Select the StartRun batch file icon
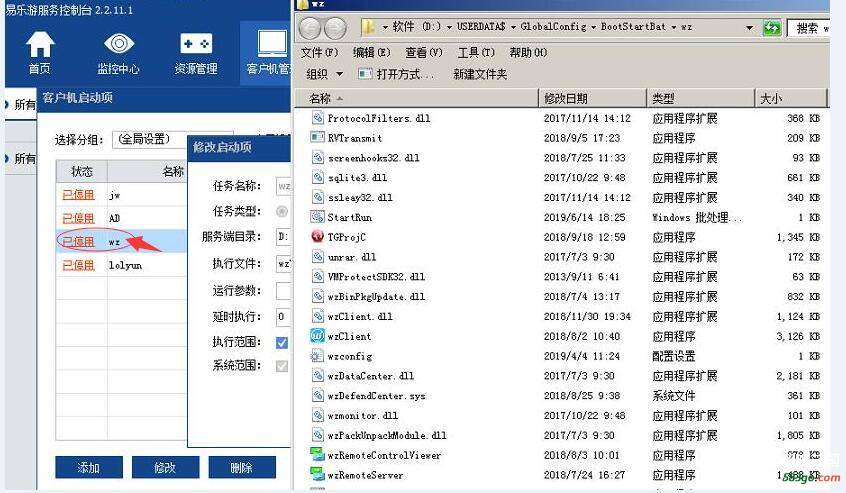Viewport: 846px width, 493px height. click(x=317, y=217)
